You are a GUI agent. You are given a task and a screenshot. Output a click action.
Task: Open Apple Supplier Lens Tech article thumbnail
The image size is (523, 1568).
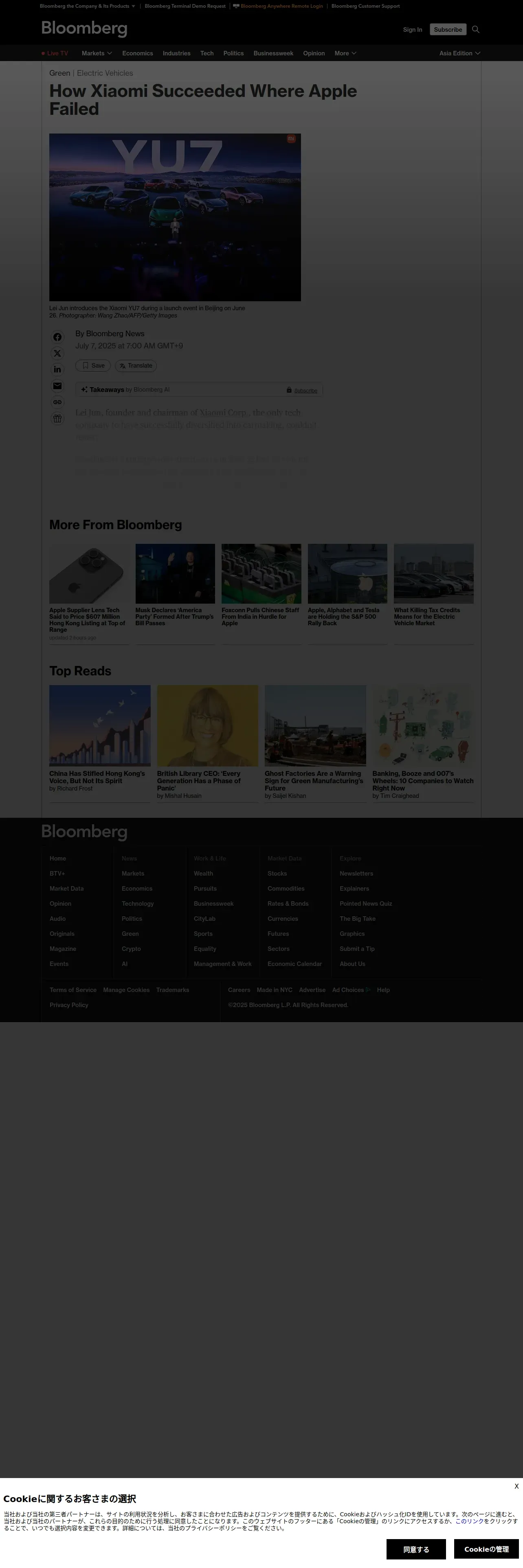tap(89, 574)
